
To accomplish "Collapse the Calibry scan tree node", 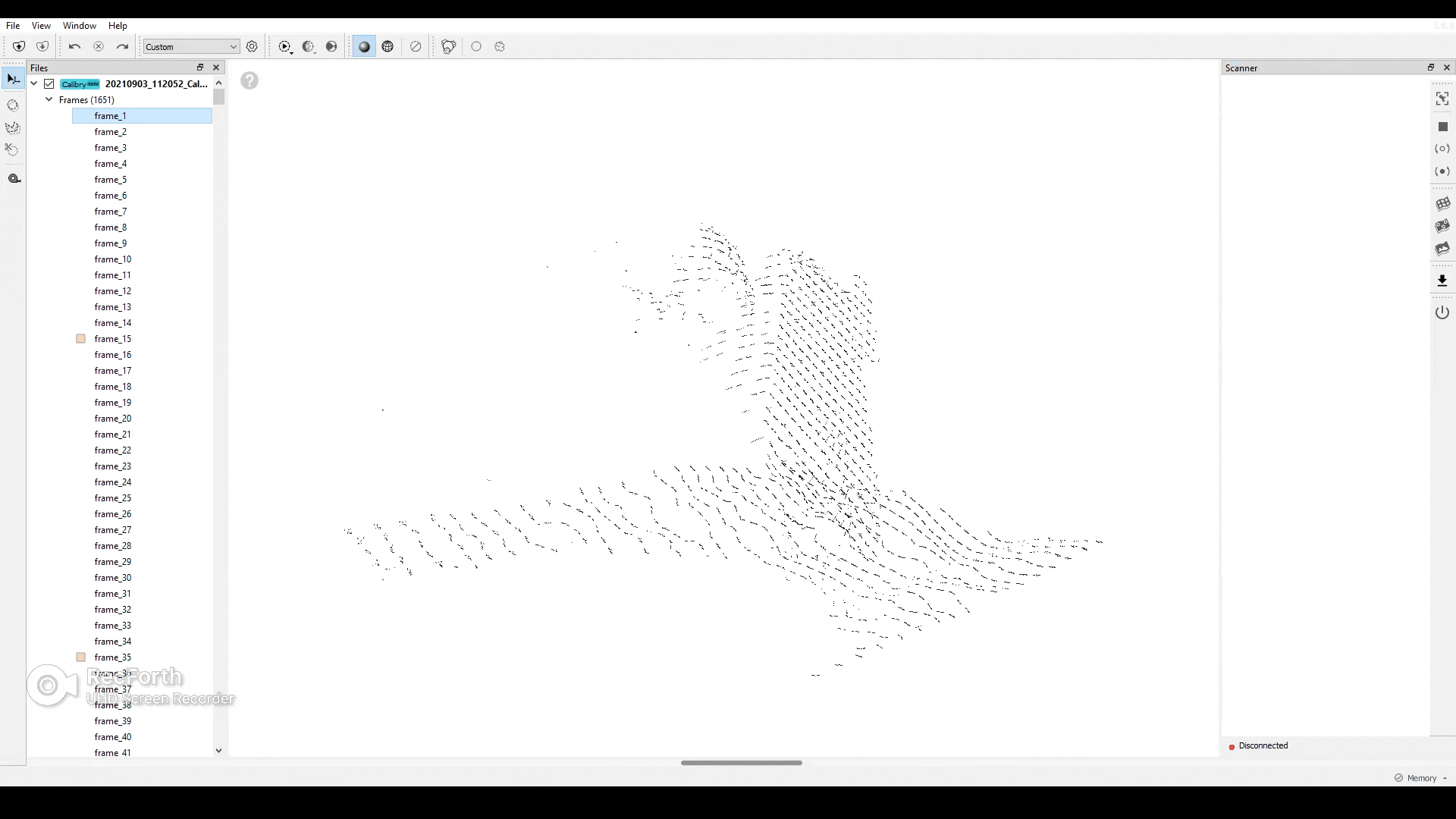I will point(33,83).
